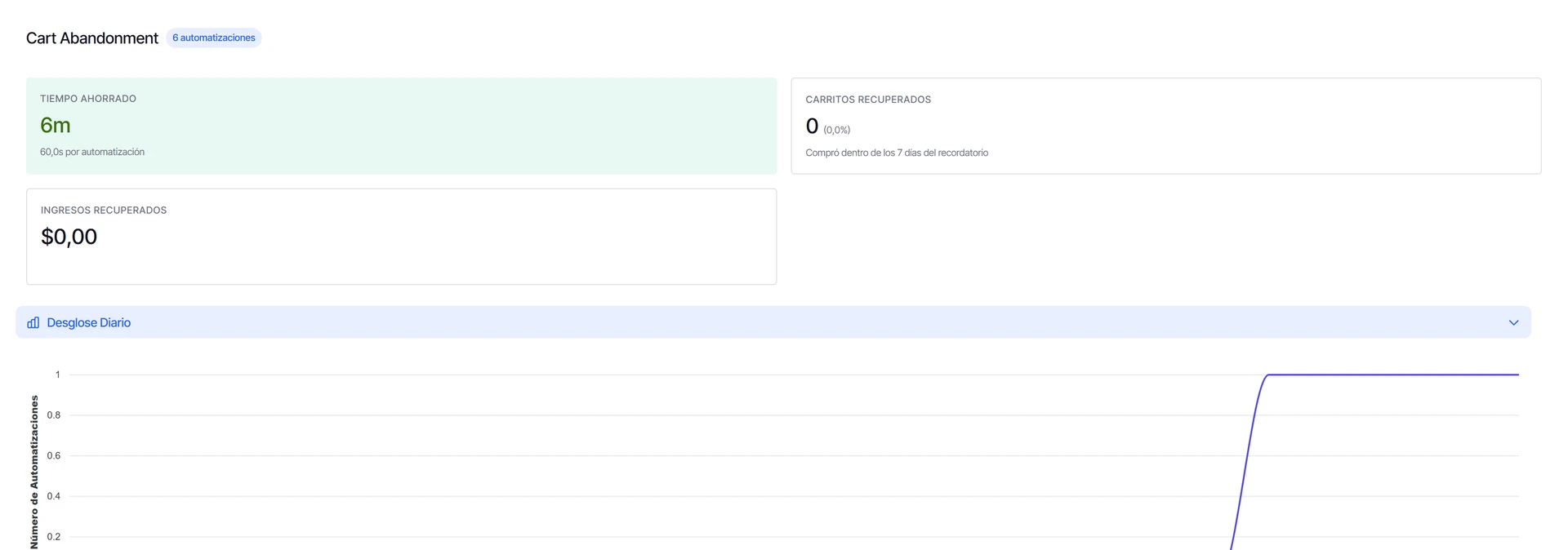Click 'Compró dentro de los 7 días del recordatorio'

point(897,153)
